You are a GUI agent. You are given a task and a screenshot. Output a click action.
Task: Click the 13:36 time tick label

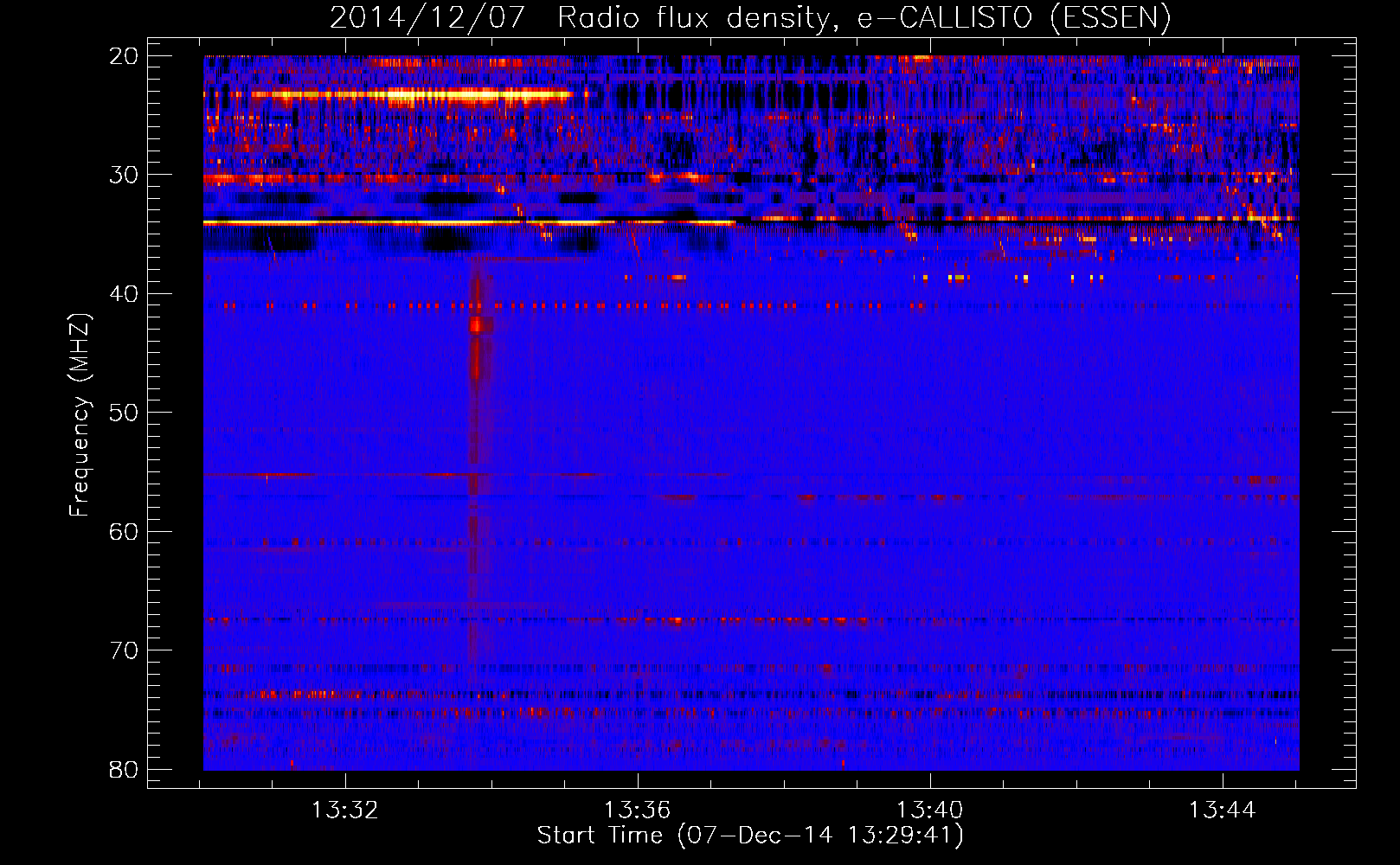tap(638, 810)
